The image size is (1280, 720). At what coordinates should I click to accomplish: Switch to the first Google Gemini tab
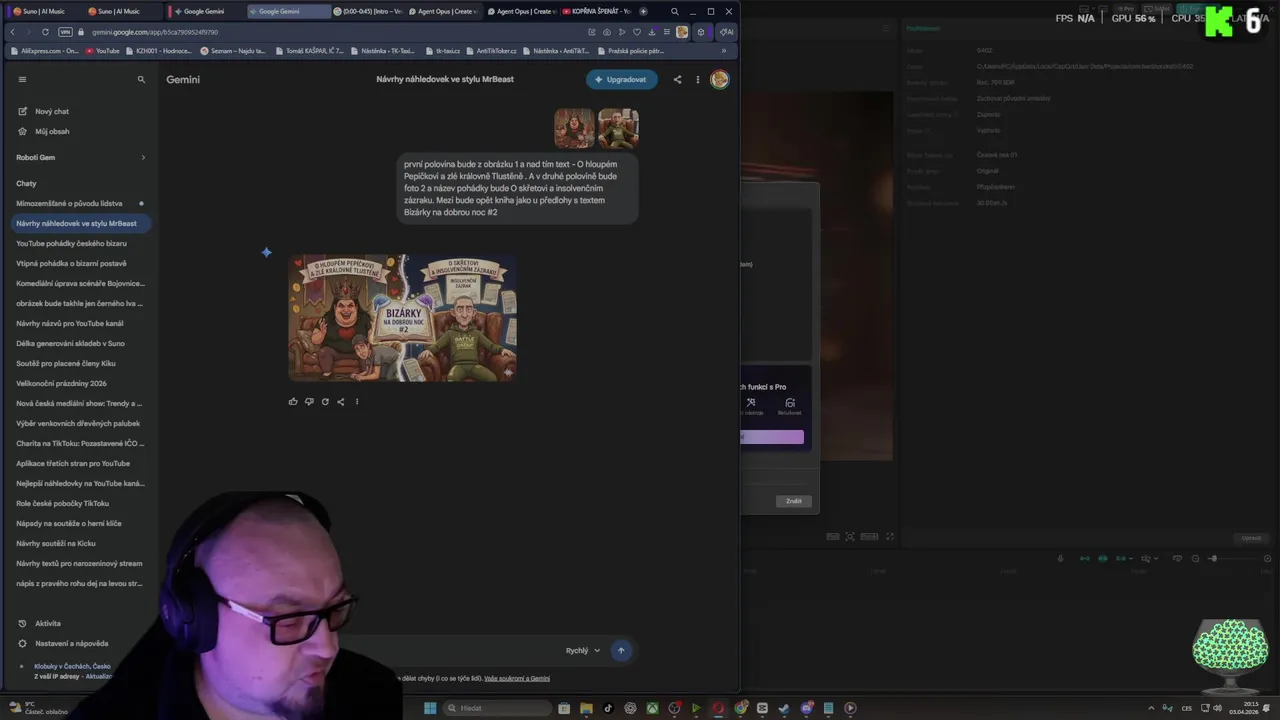pos(205,11)
